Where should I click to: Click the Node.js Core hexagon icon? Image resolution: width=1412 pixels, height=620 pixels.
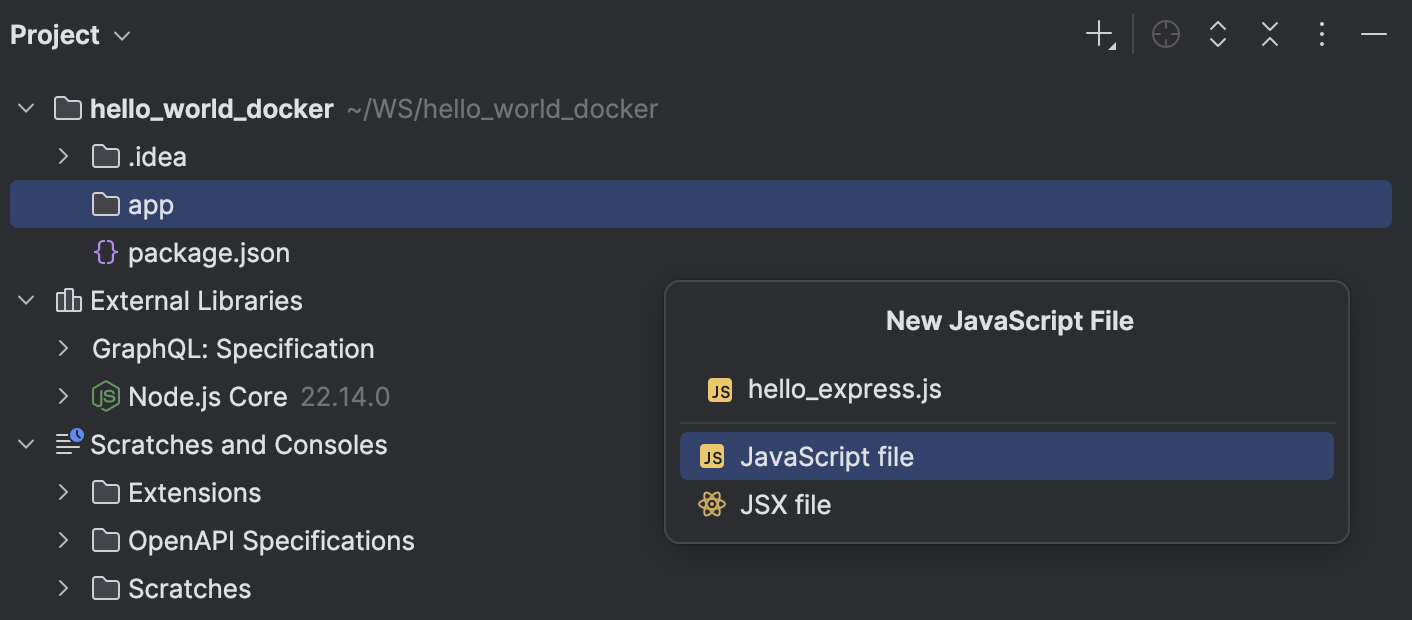pos(106,397)
